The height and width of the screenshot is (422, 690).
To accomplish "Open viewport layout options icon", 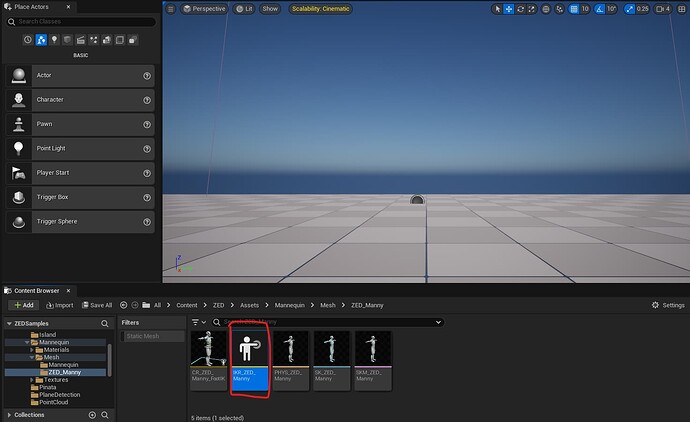I will (x=682, y=9).
